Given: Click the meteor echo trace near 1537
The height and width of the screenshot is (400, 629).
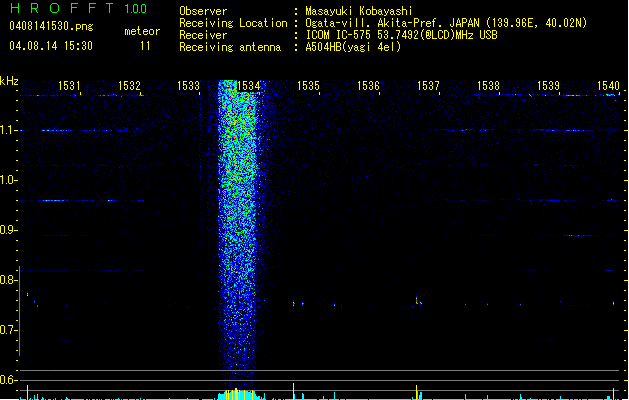Looking at the screenshot, I should point(418,301).
